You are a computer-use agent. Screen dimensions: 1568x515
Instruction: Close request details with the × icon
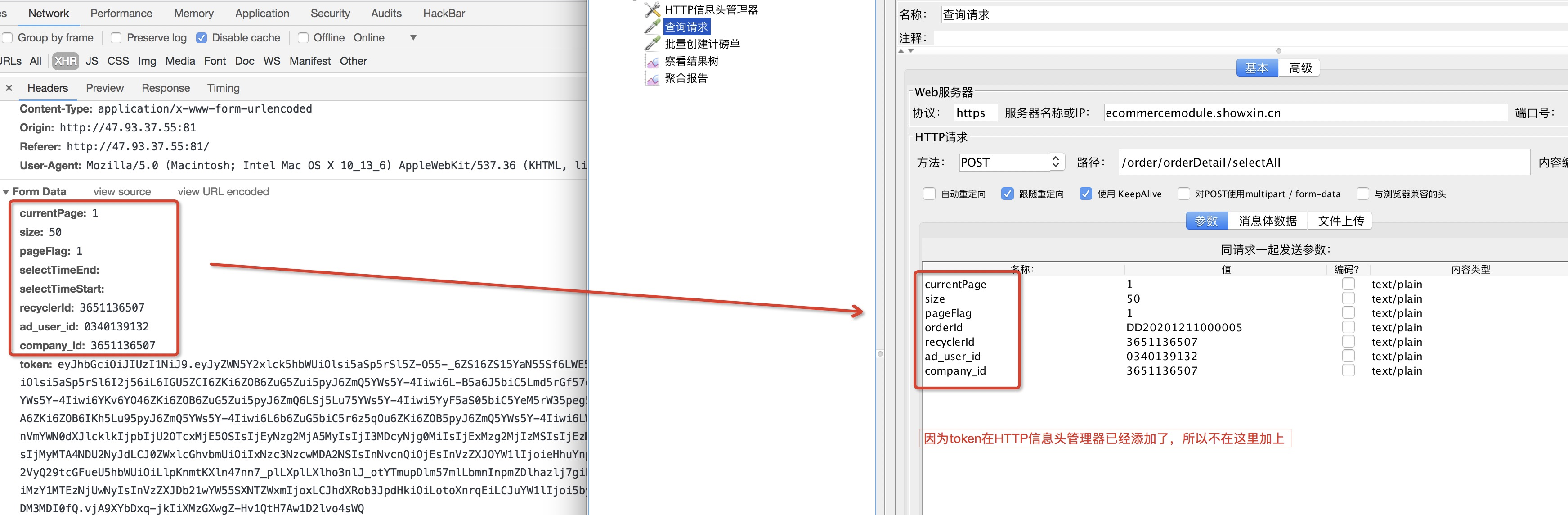[9, 88]
